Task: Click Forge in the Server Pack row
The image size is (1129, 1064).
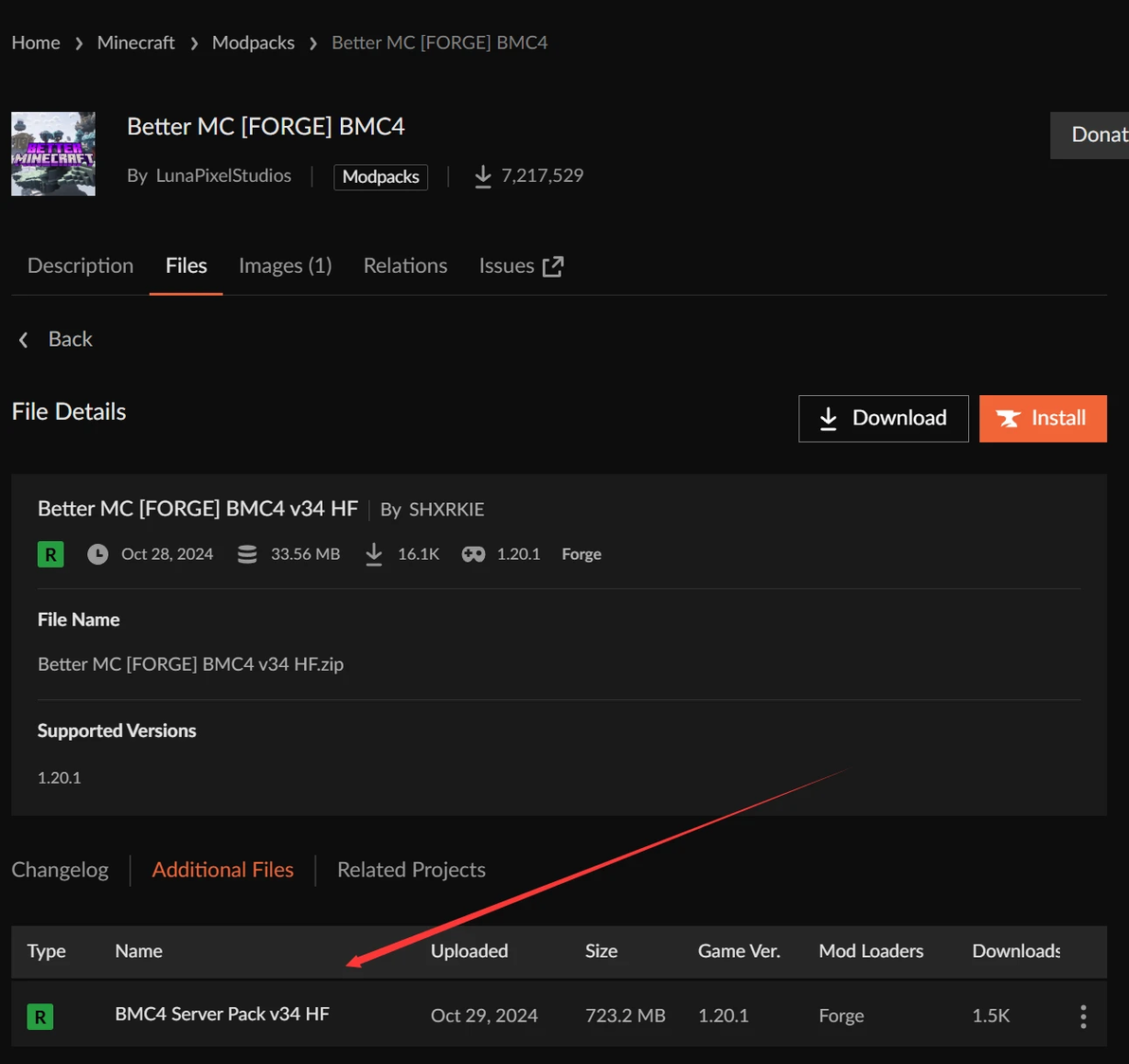Action: 842,1016
